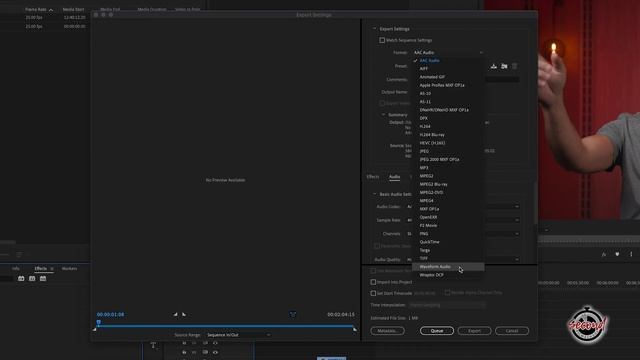Open the Channels dropdown arrow
The width and height of the screenshot is (640, 360).
pos(517,234)
